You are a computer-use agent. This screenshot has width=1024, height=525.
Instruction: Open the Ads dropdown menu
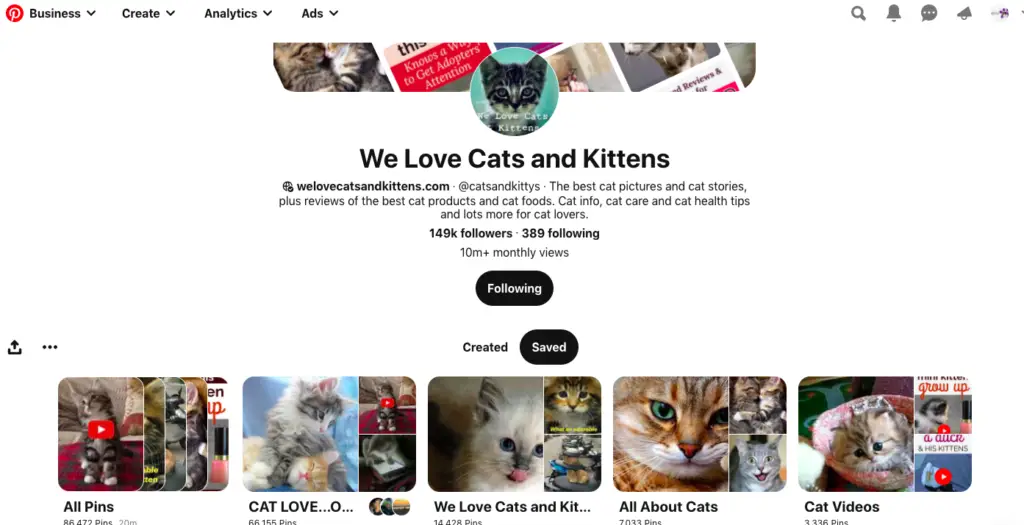tap(319, 13)
